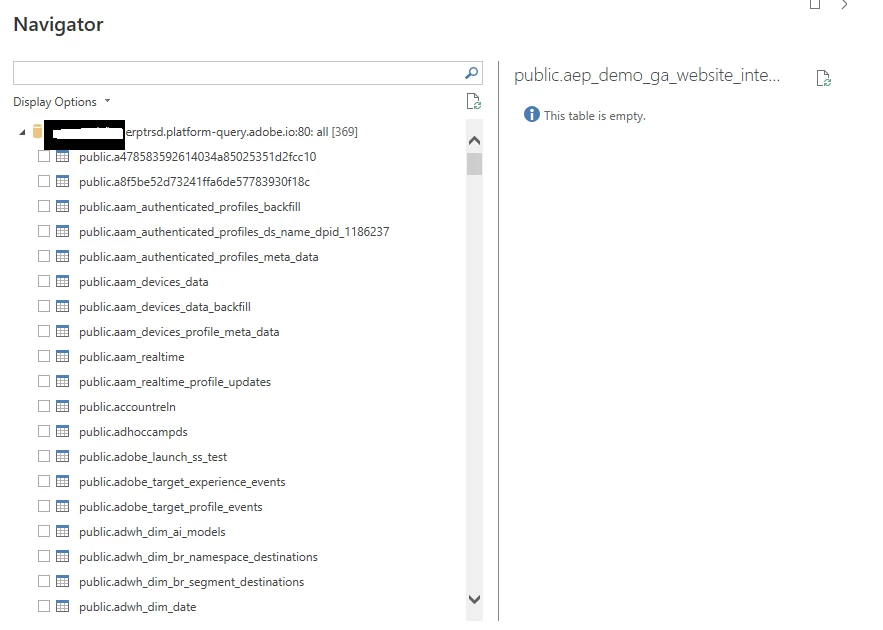This screenshot has height=630, width=883.
Task: Click table icon beside public.accountreln
Action: pos(63,406)
